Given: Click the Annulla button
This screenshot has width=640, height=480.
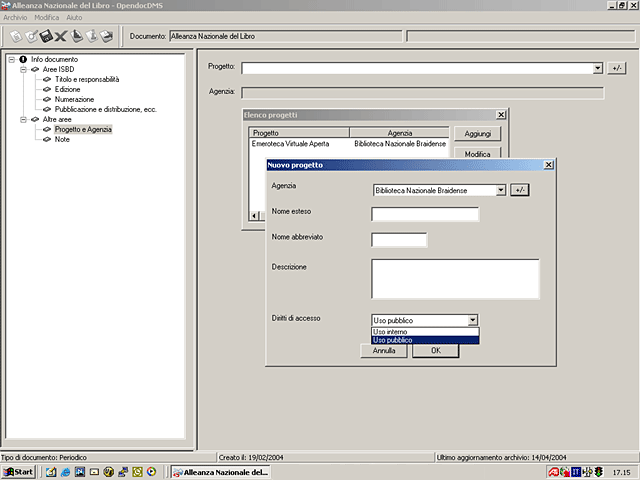Looking at the screenshot, I should (384, 351).
